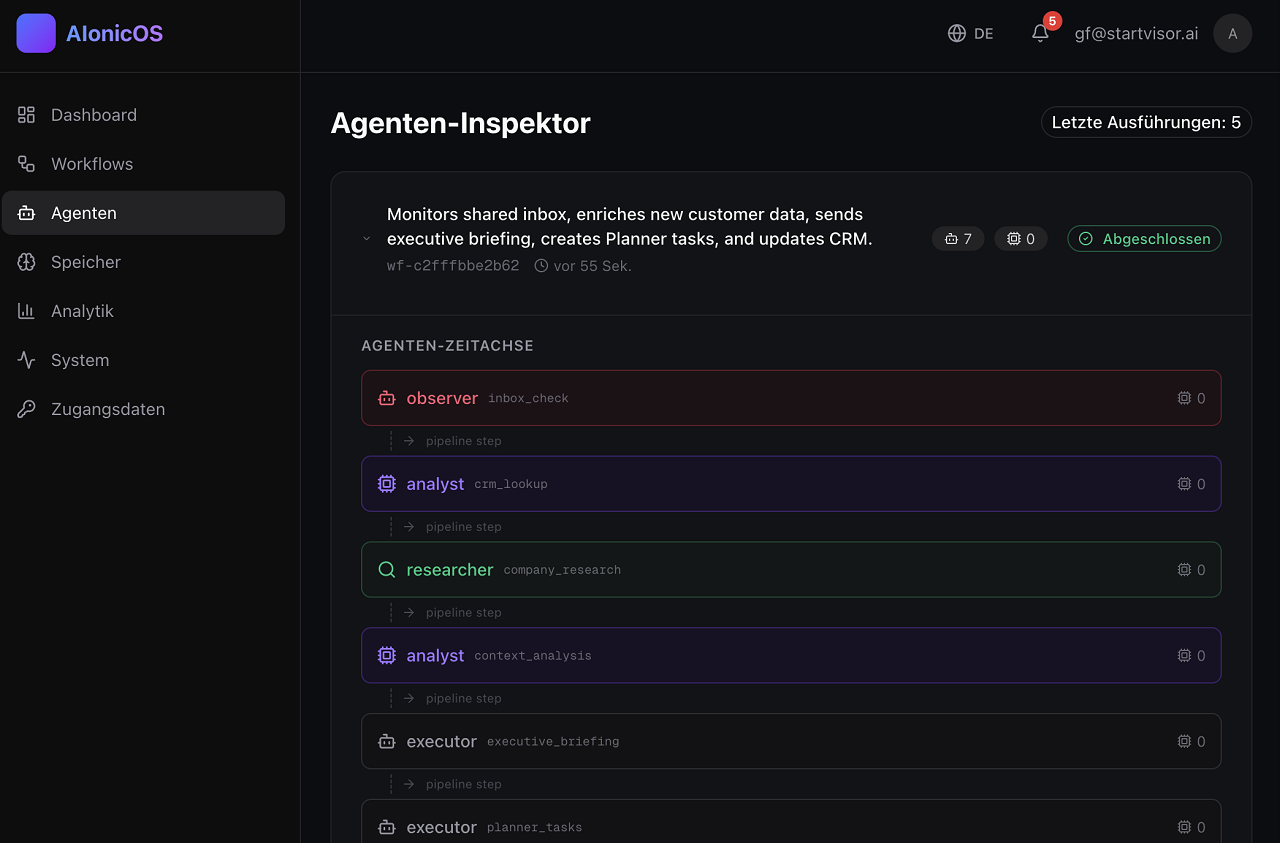Image resolution: width=1280 pixels, height=843 pixels.
Task: Go to Workflows in the sidebar
Action: 92,164
